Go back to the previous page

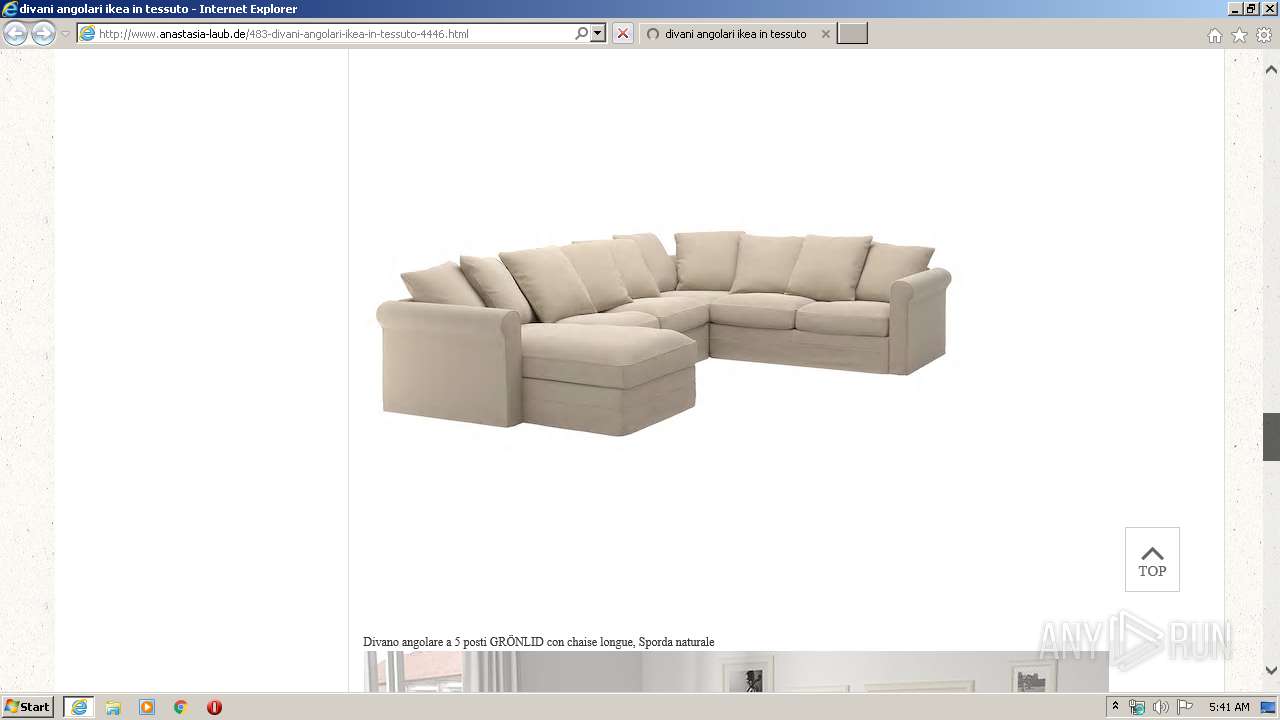click(15, 34)
